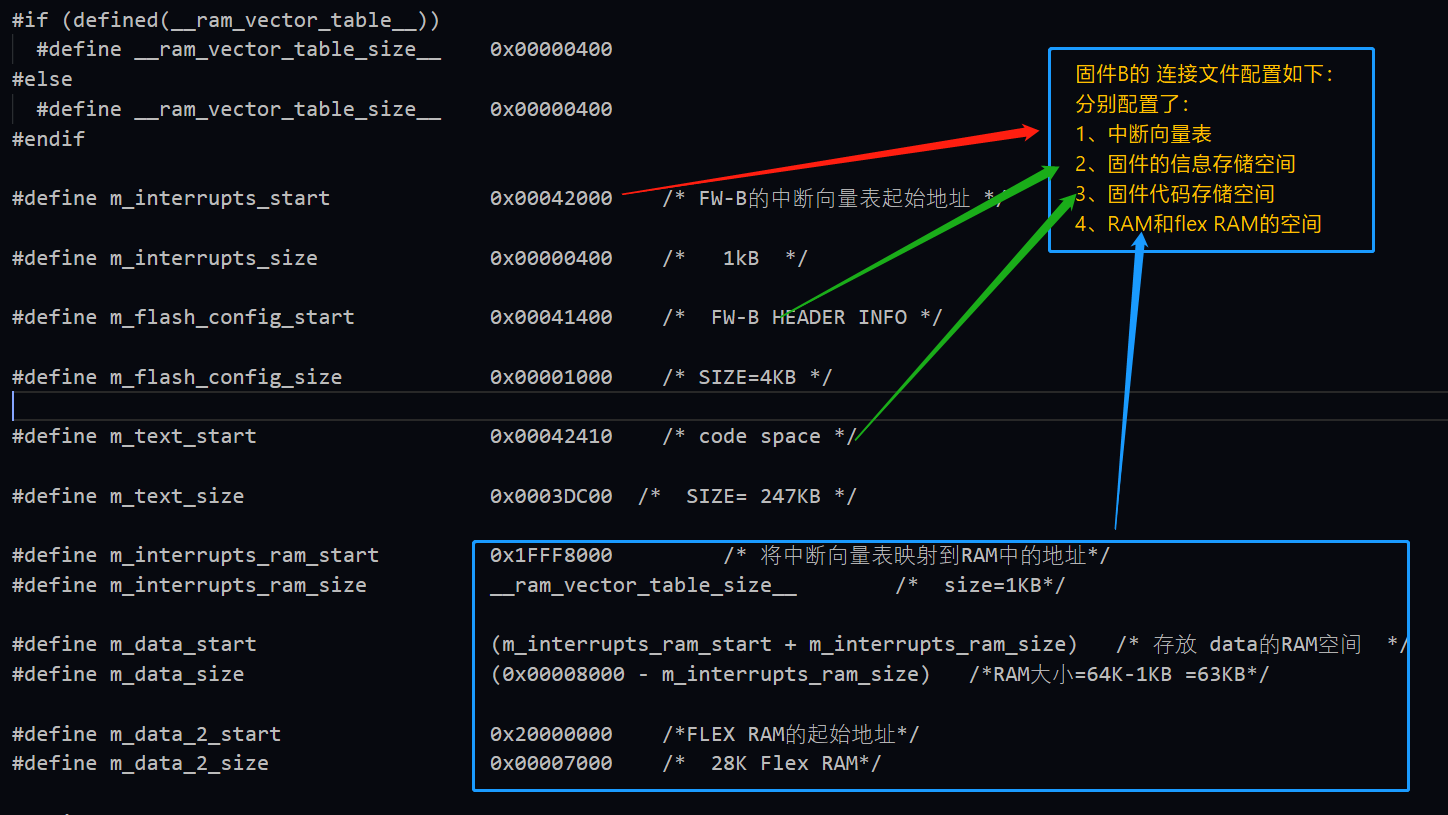Select the m_interrupts_size define
The width and height of the screenshot is (1448, 815).
213,258
